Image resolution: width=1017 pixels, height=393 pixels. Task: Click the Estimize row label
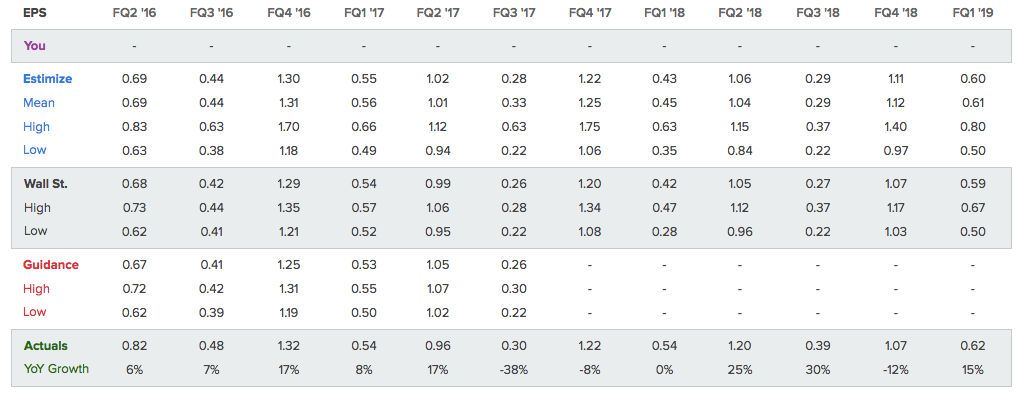tap(47, 79)
